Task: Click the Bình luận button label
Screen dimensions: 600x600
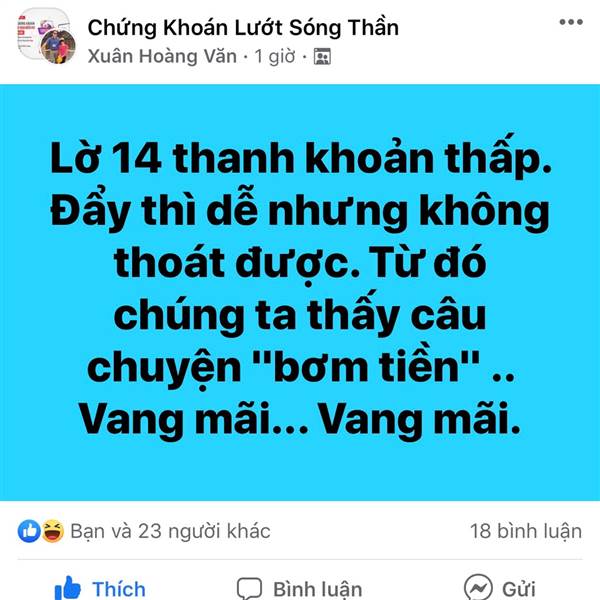Action: click(317, 590)
